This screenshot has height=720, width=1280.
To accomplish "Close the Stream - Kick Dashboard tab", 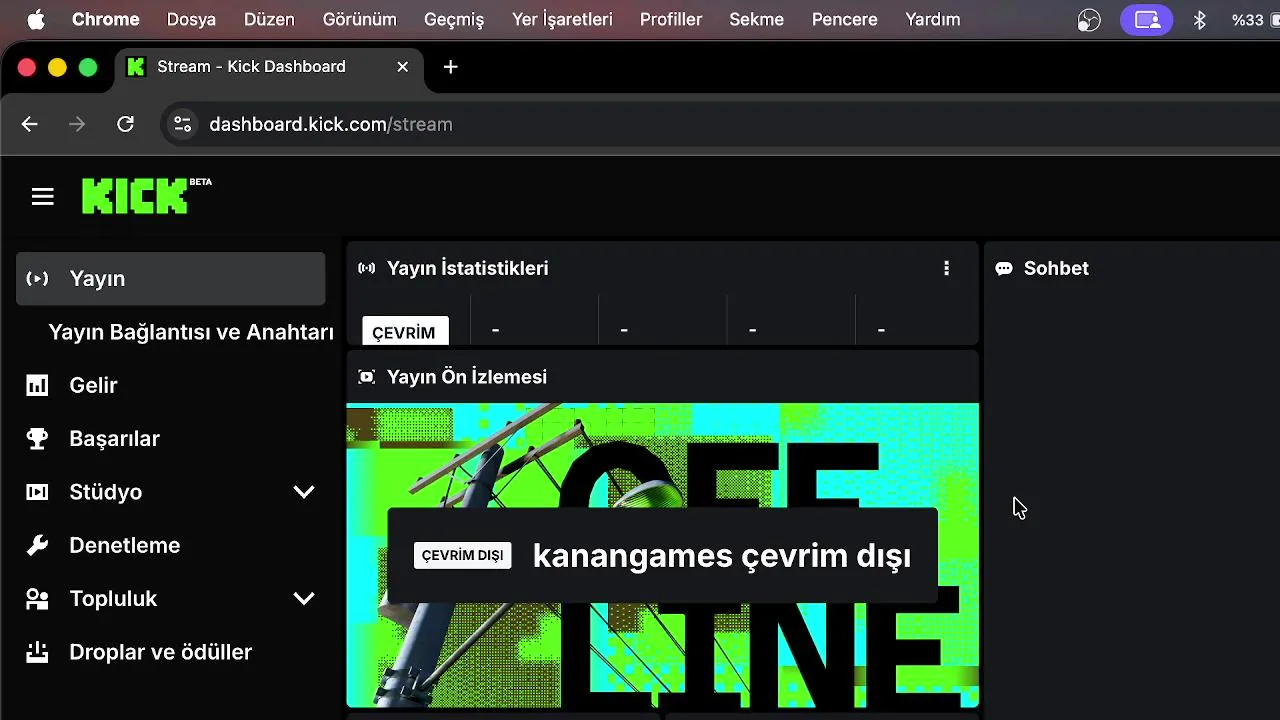I will point(402,67).
